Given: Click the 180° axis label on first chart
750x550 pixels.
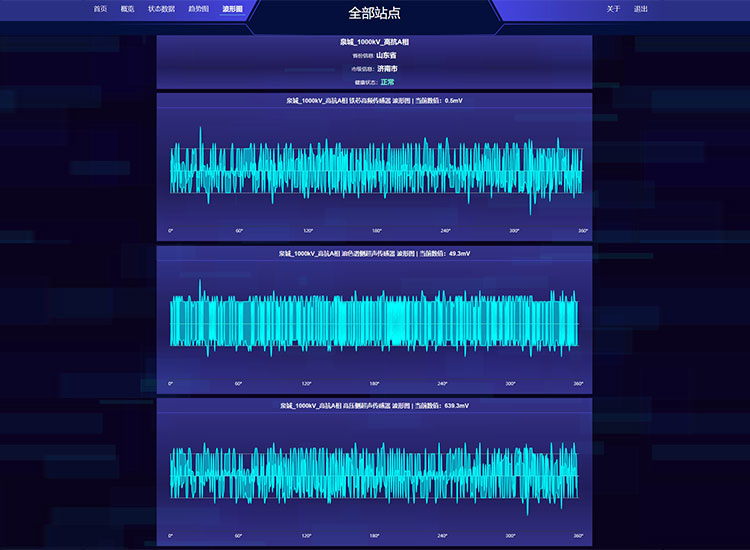Looking at the screenshot, I should [x=376, y=231].
